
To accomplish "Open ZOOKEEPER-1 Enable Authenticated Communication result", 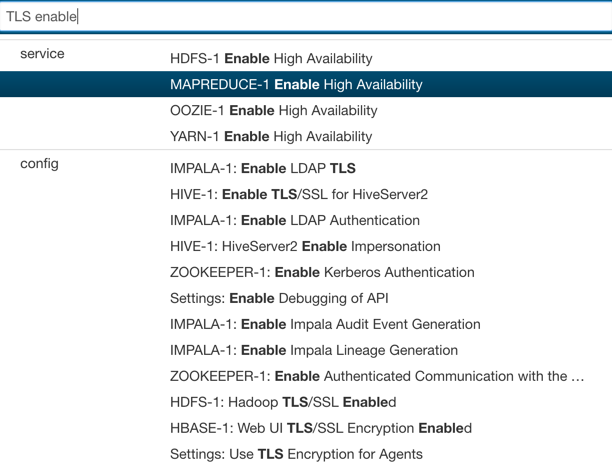I will pyautogui.click(x=370, y=377).
